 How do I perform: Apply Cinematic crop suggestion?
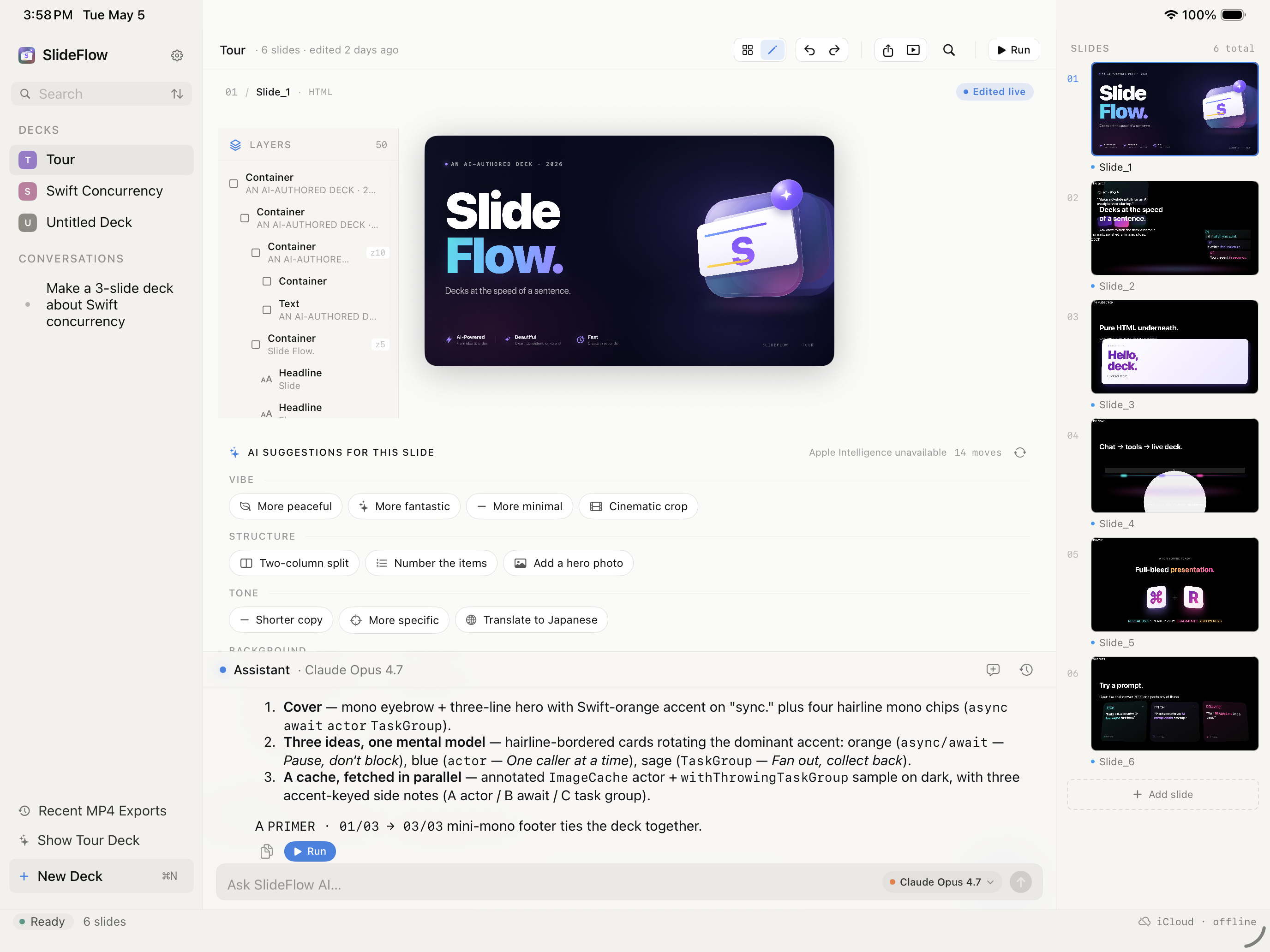pos(638,506)
